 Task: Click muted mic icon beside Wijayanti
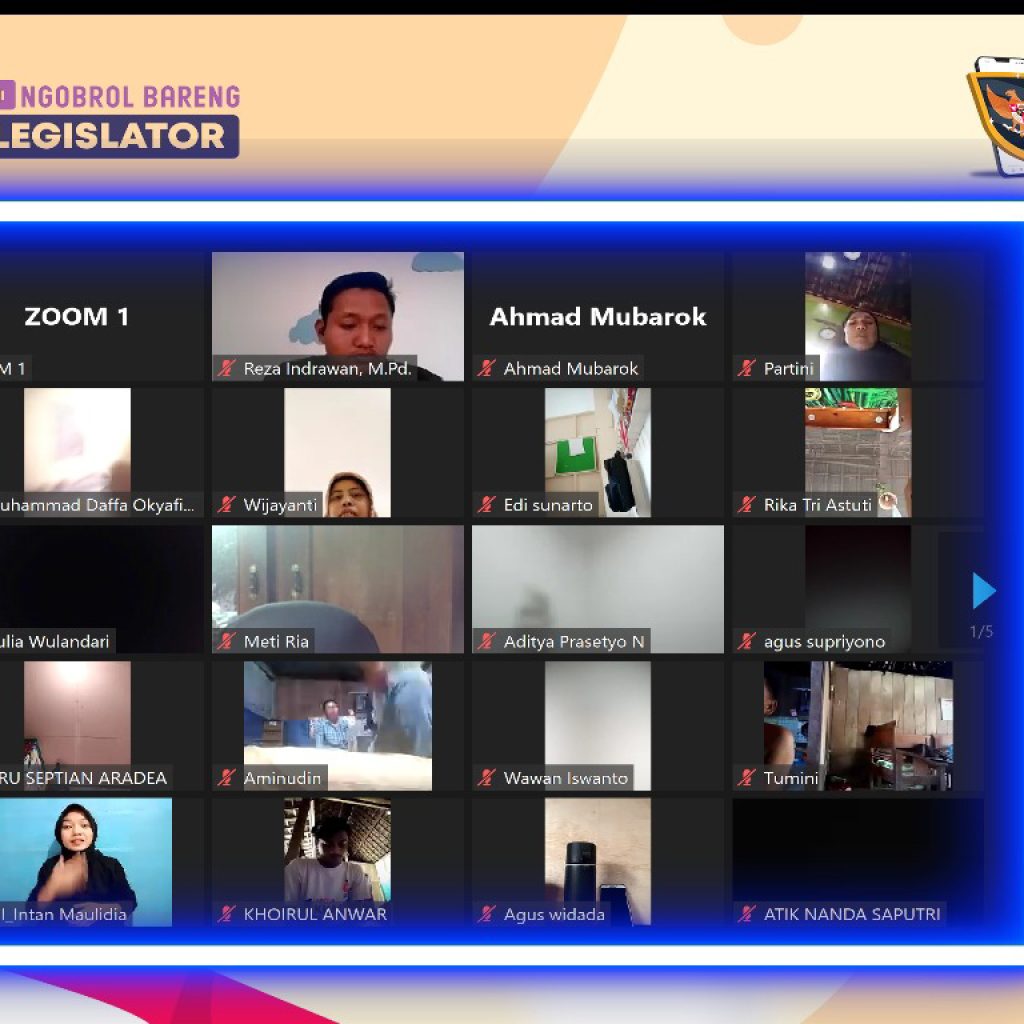point(227,505)
